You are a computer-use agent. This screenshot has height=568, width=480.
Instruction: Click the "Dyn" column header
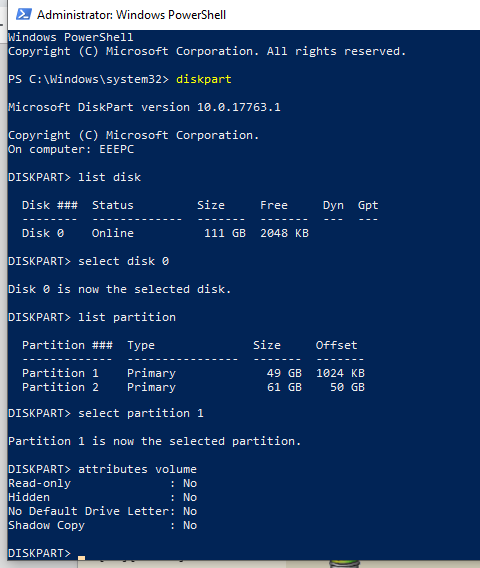tap(333, 205)
